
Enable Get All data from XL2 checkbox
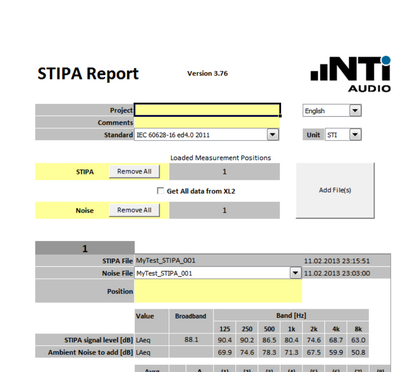160,191
